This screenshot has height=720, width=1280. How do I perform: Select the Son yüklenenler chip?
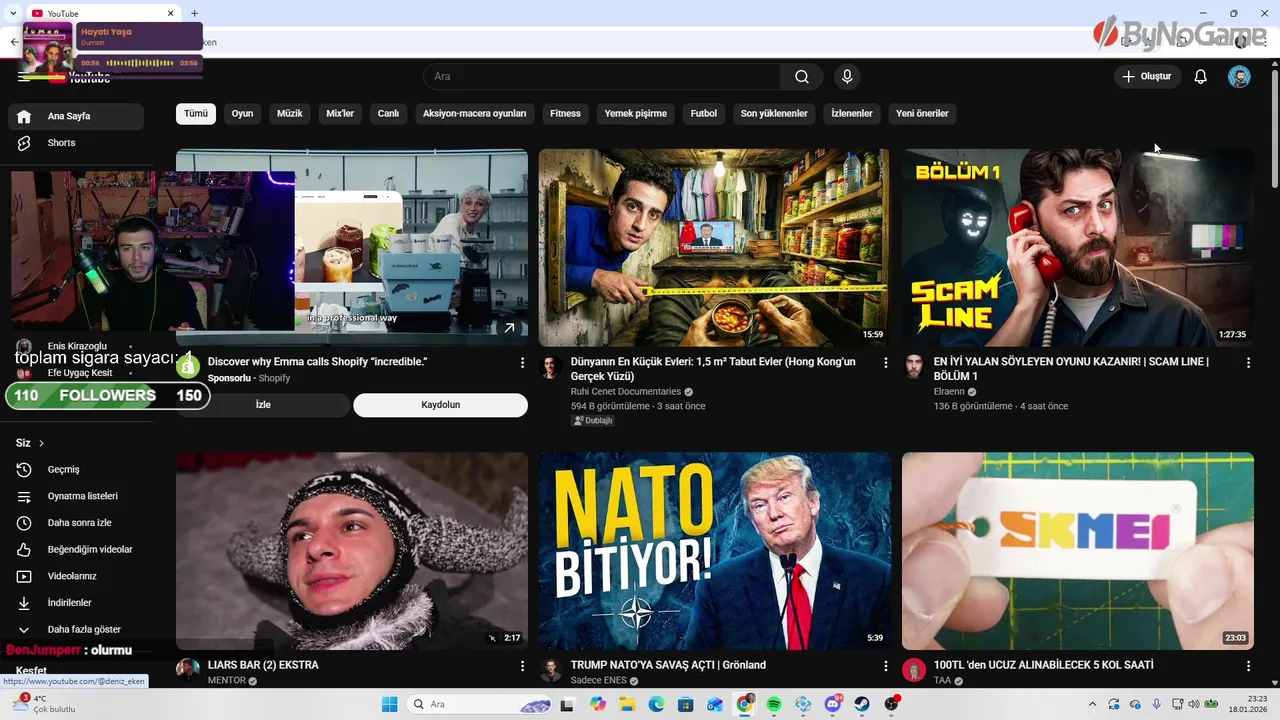[x=774, y=113]
